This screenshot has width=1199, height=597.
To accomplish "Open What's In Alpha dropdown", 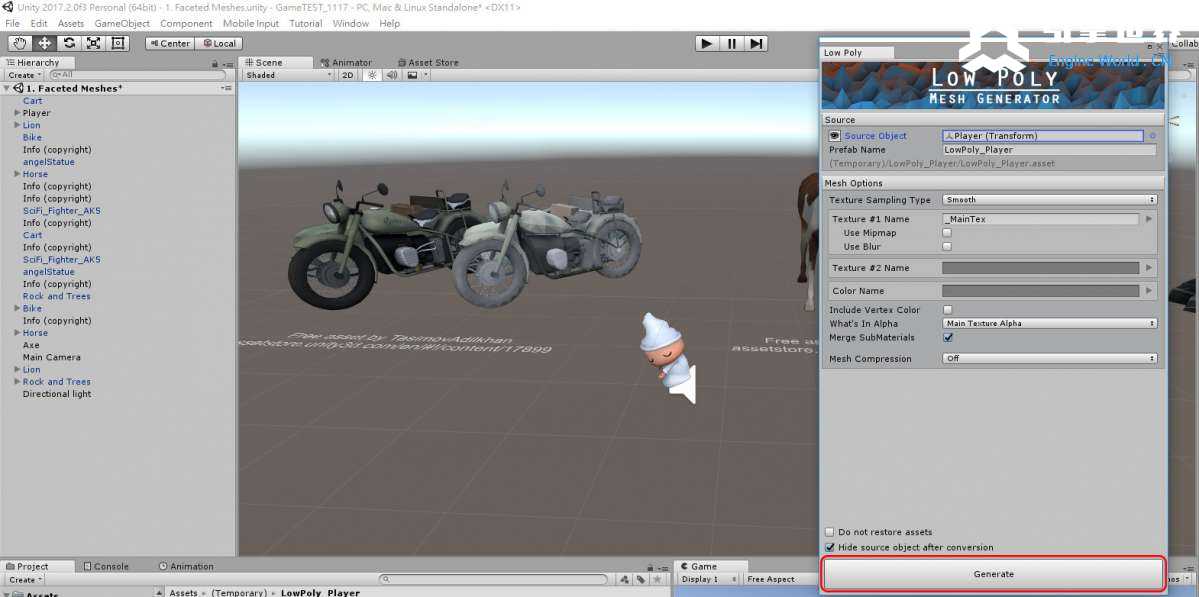I will pyautogui.click(x=1050, y=324).
